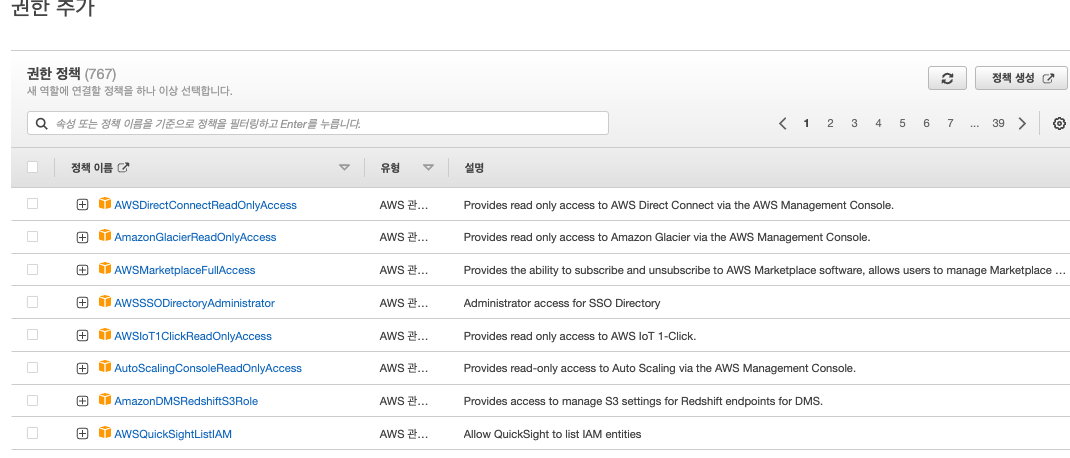Open the AWSMarketplaceFullAccess link
Image resolution: width=1070 pixels, height=458 pixels.
(x=185, y=270)
